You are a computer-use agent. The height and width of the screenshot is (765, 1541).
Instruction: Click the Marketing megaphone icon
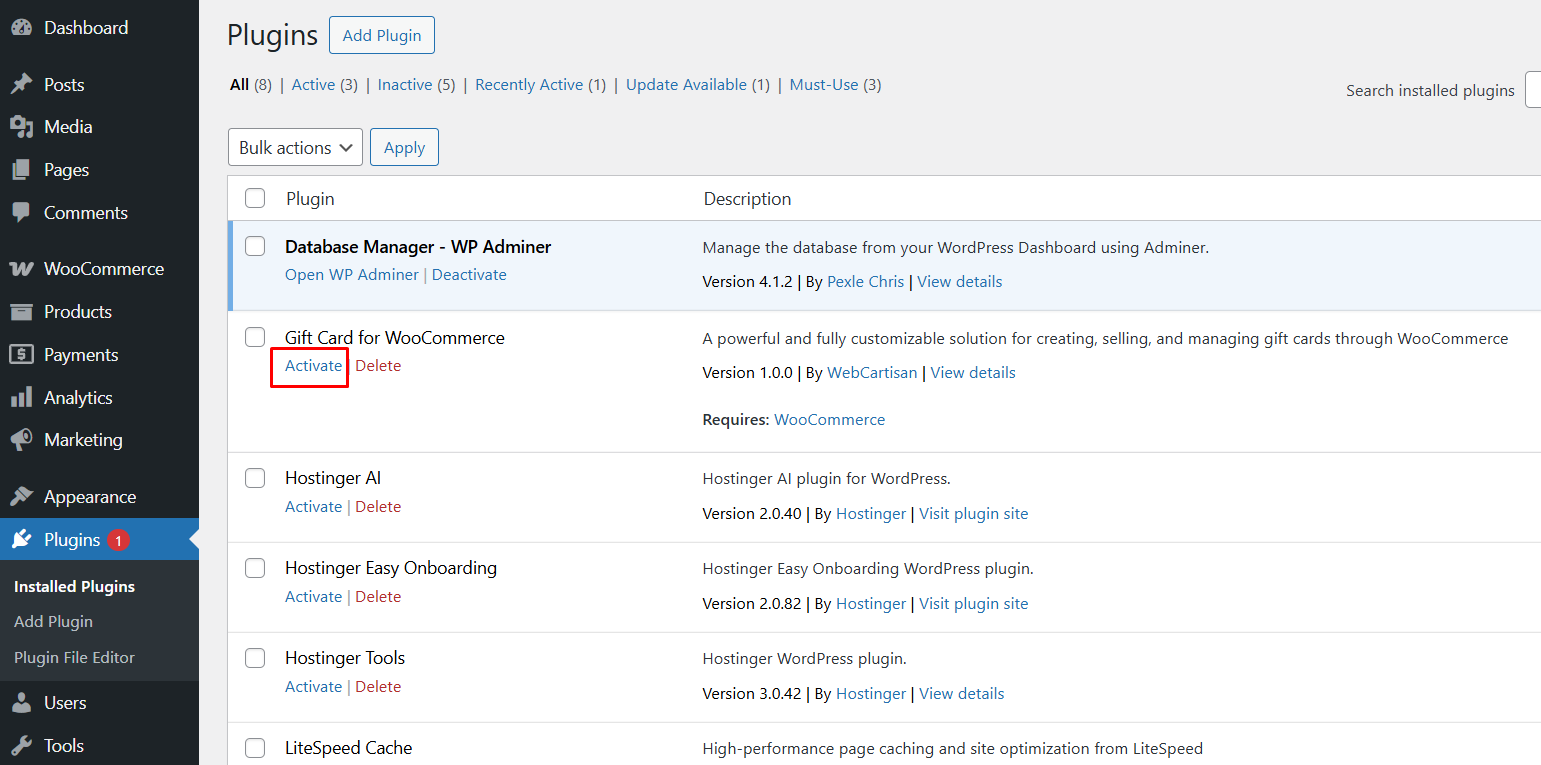click(x=21, y=440)
